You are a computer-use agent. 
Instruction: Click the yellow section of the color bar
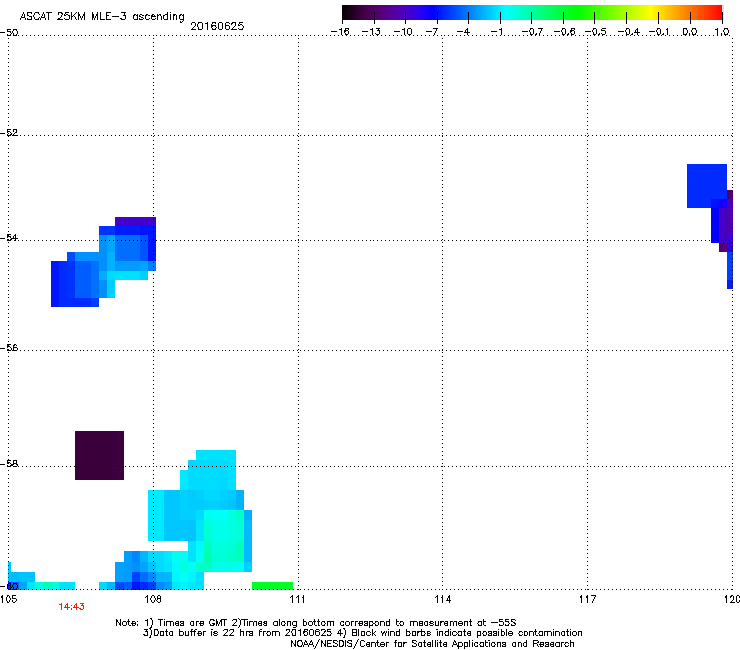[x=651, y=13]
